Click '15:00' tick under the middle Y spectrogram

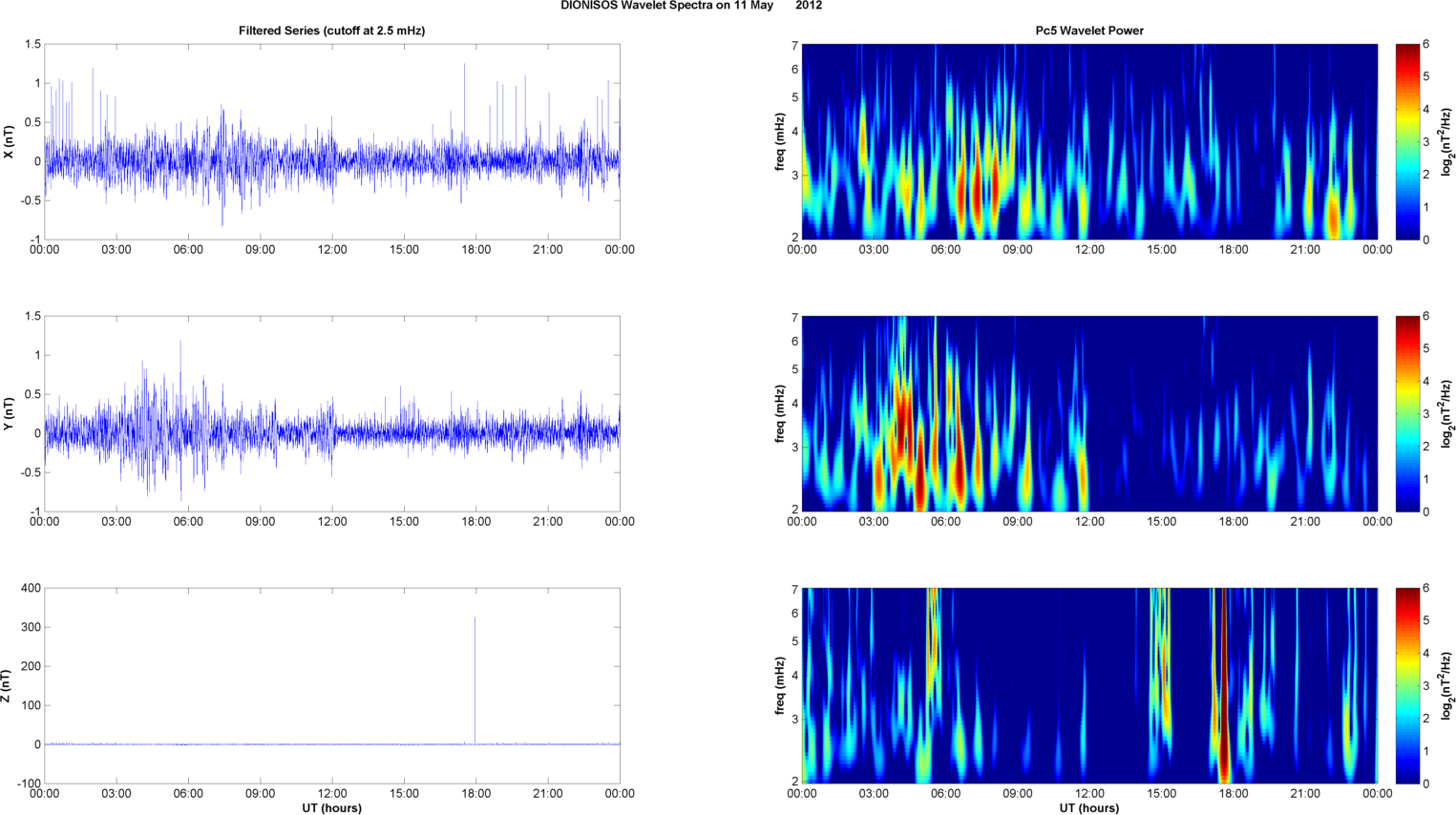(1161, 521)
